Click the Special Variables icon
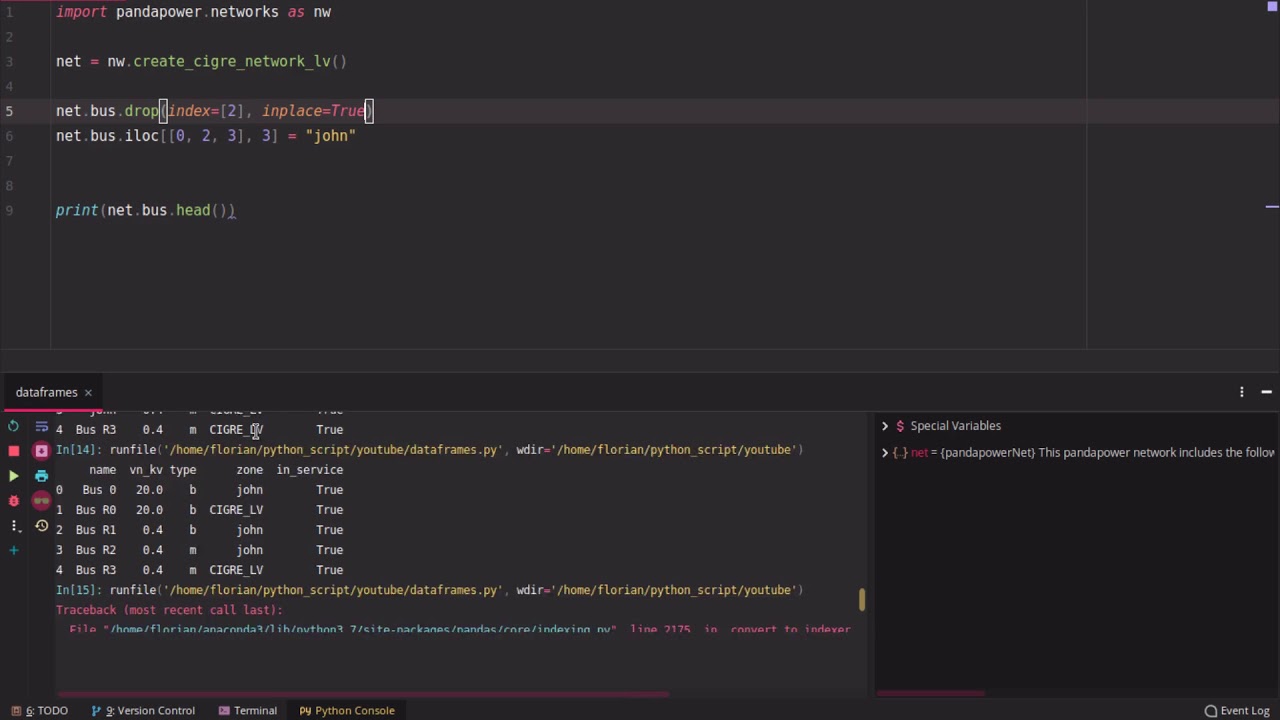The height and width of the screenshot is (720, 1280). [900, 426]
